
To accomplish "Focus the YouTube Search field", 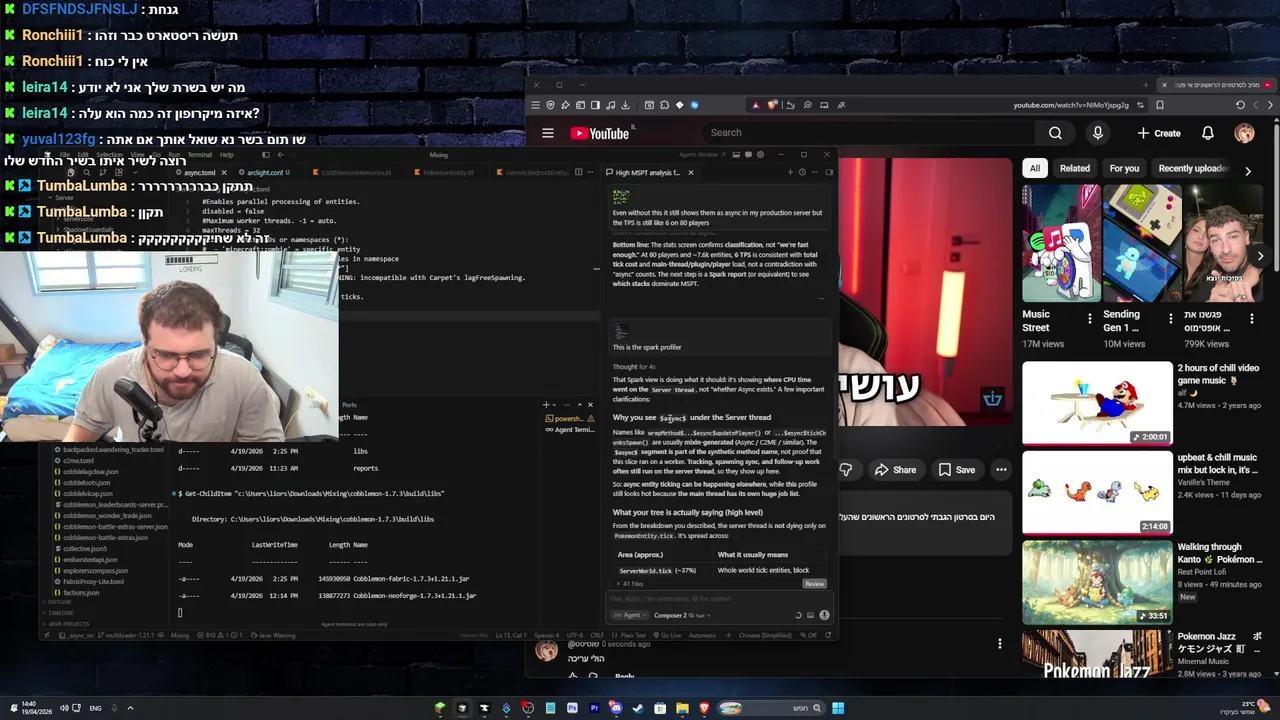I will tap(870, 133).
